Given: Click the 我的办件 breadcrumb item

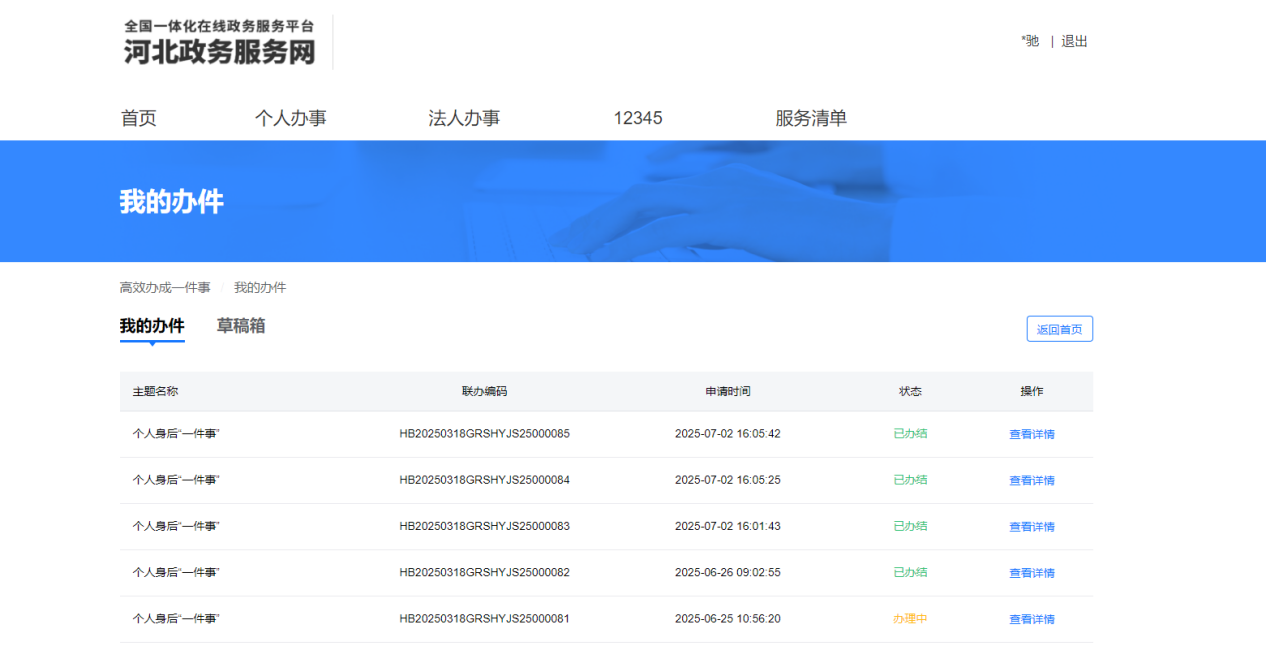Looking at the screenshot, I should 260,288.
